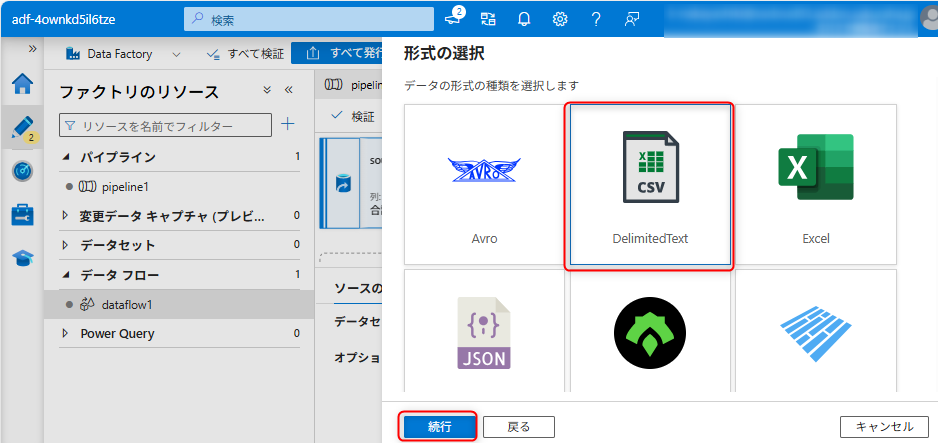
Task: Open the Manage toolbox icon in sidebar
Action: [x=23, y=215]
